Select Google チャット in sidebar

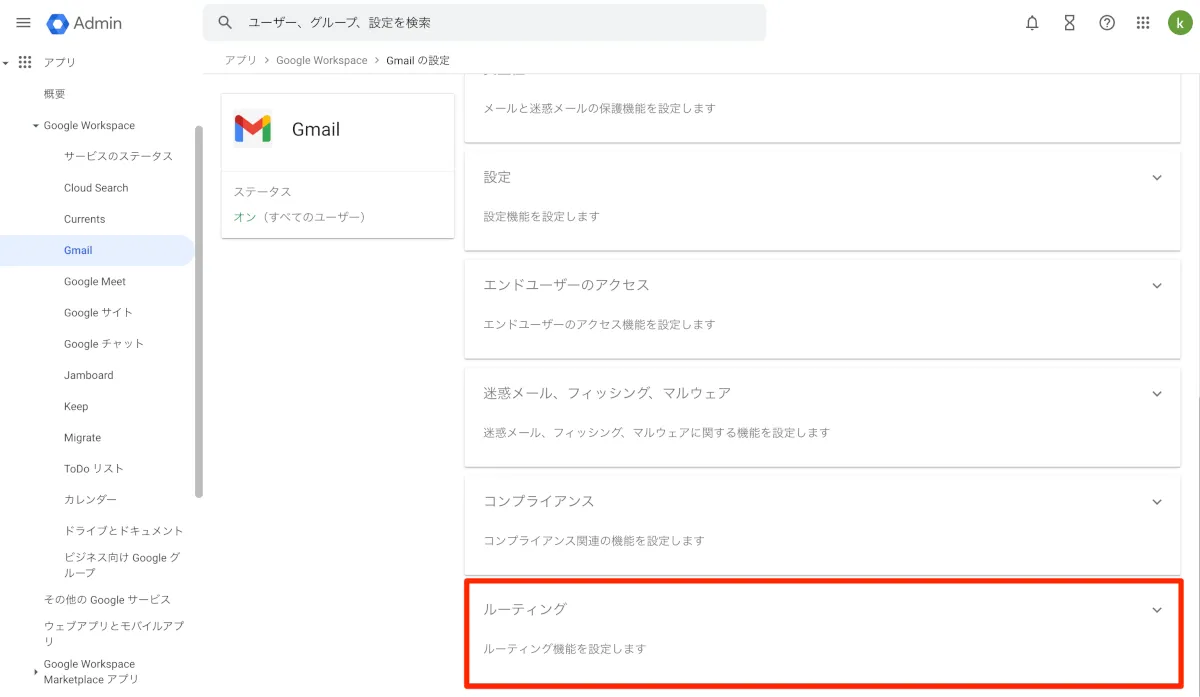104,344
